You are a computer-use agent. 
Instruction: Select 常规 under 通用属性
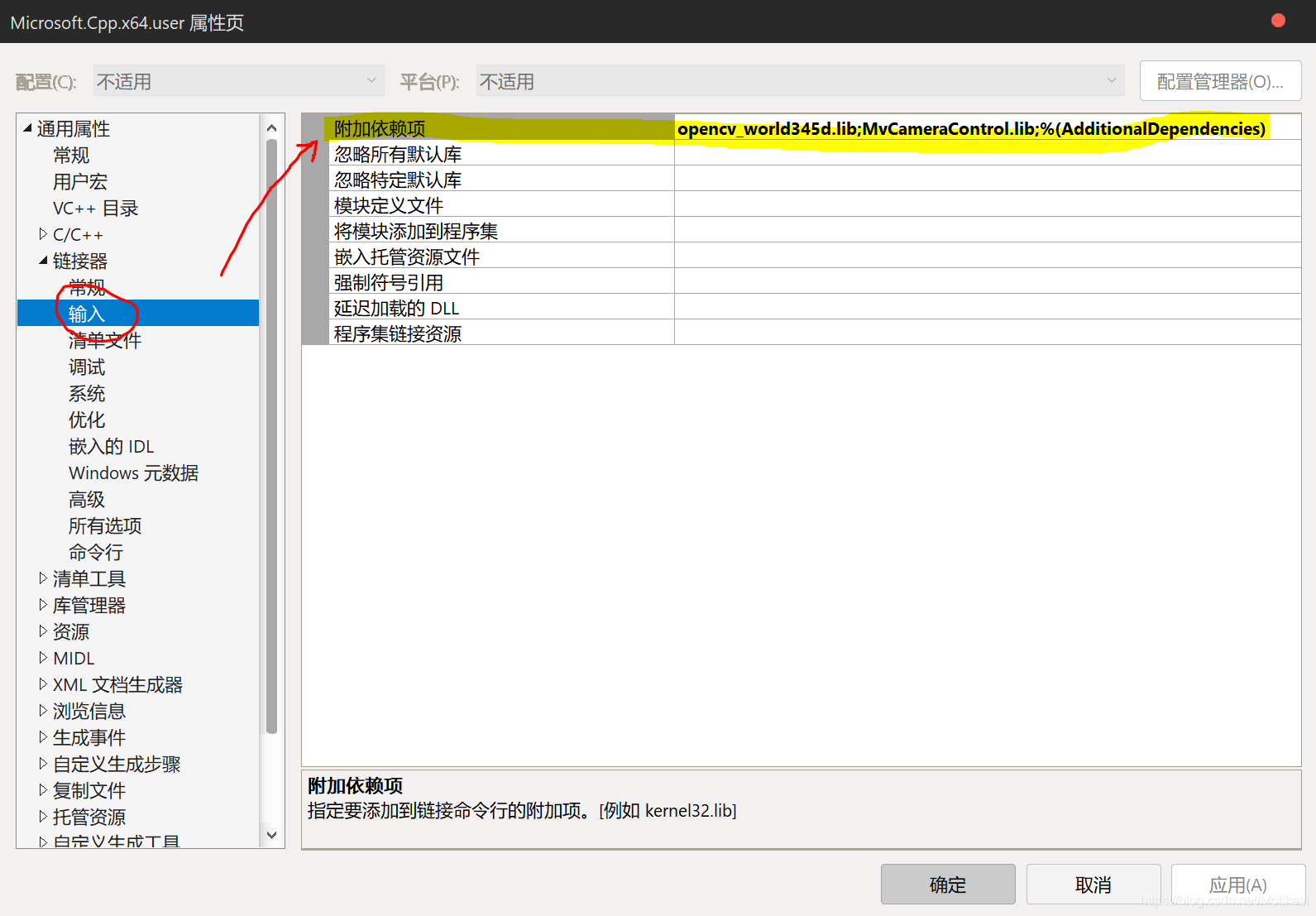71,156
